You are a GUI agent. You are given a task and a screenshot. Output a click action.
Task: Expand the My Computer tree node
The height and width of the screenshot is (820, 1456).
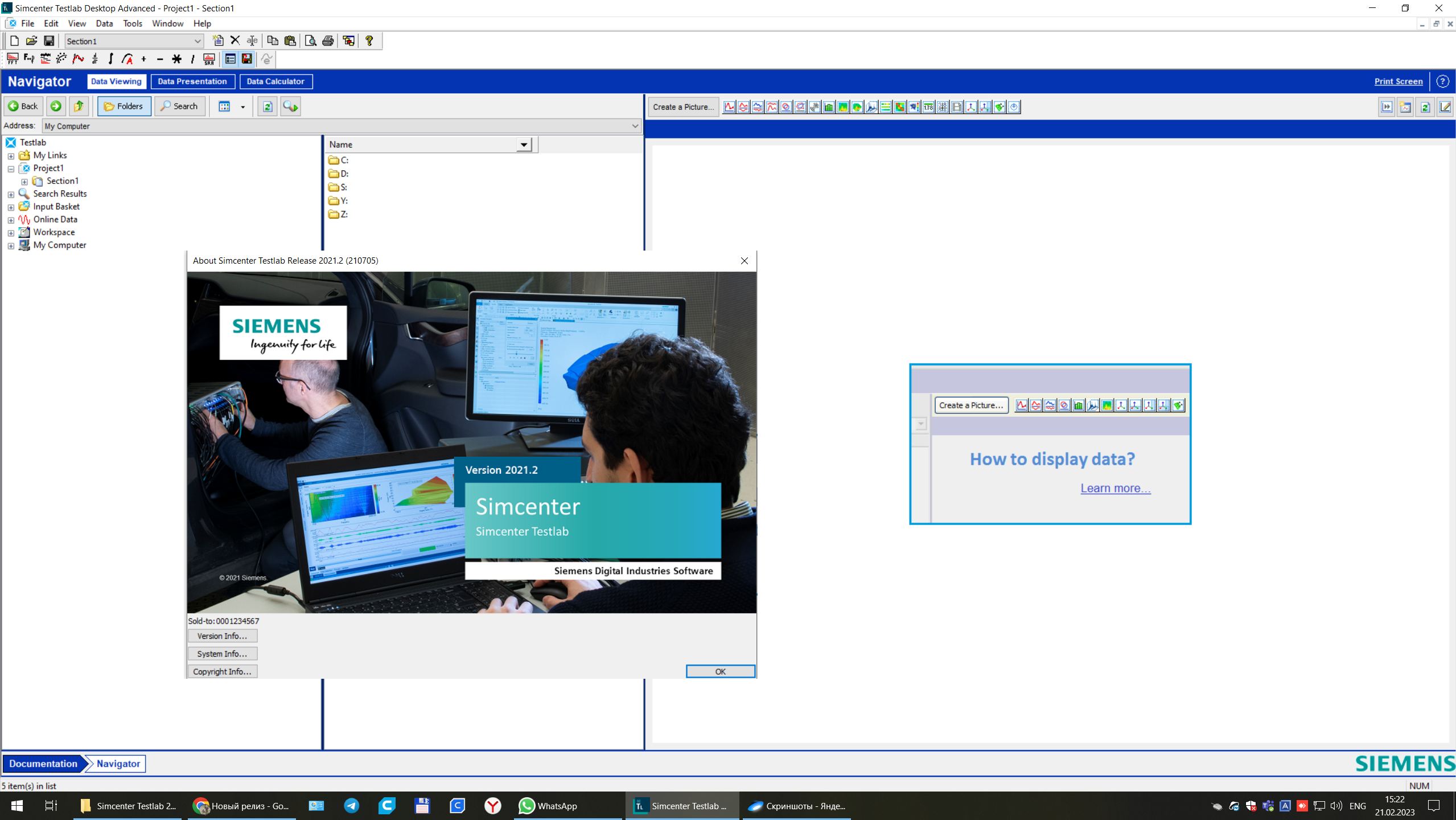point(11,246)
